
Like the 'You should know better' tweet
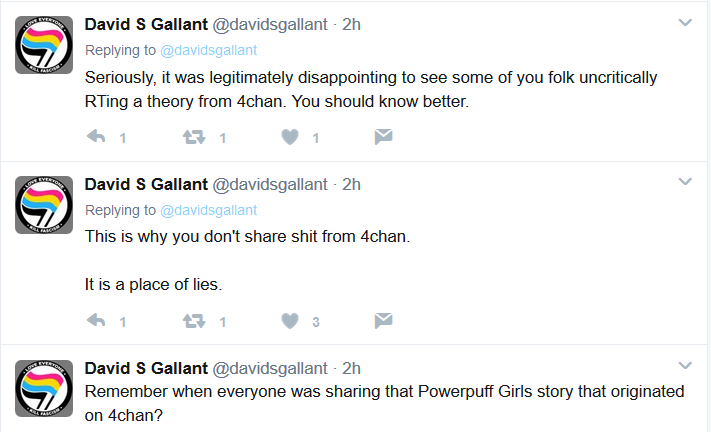290,137
